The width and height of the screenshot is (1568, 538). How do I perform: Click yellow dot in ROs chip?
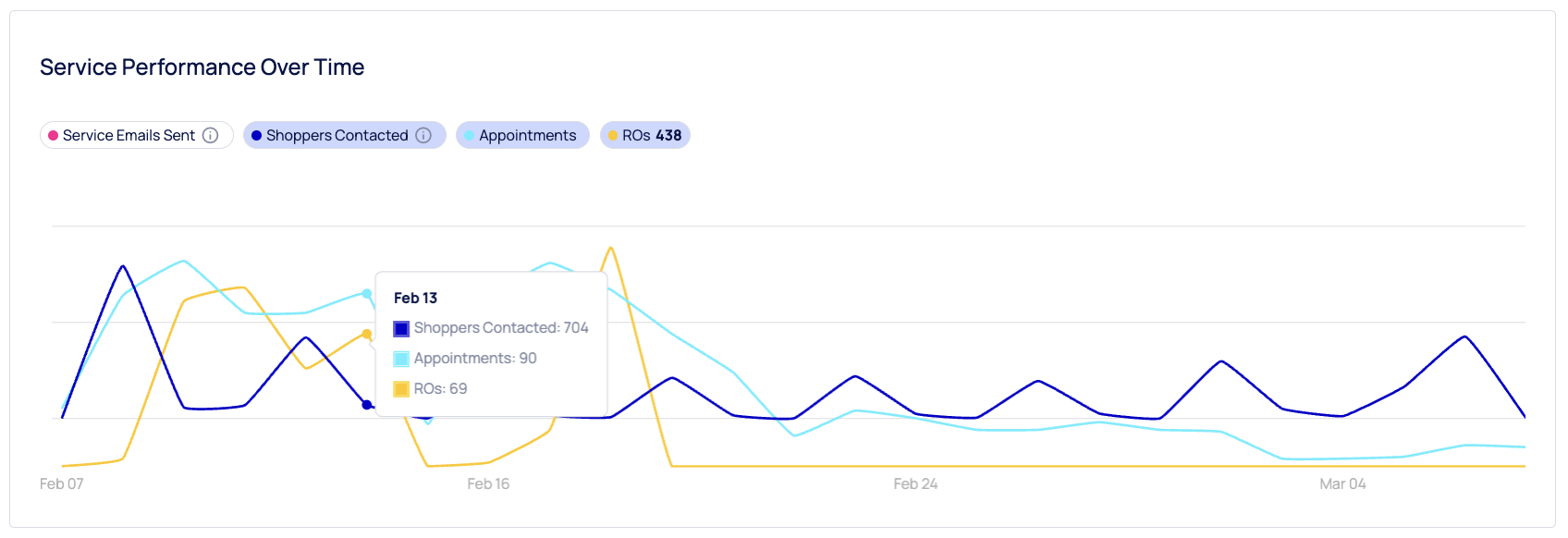pos(613,136)
